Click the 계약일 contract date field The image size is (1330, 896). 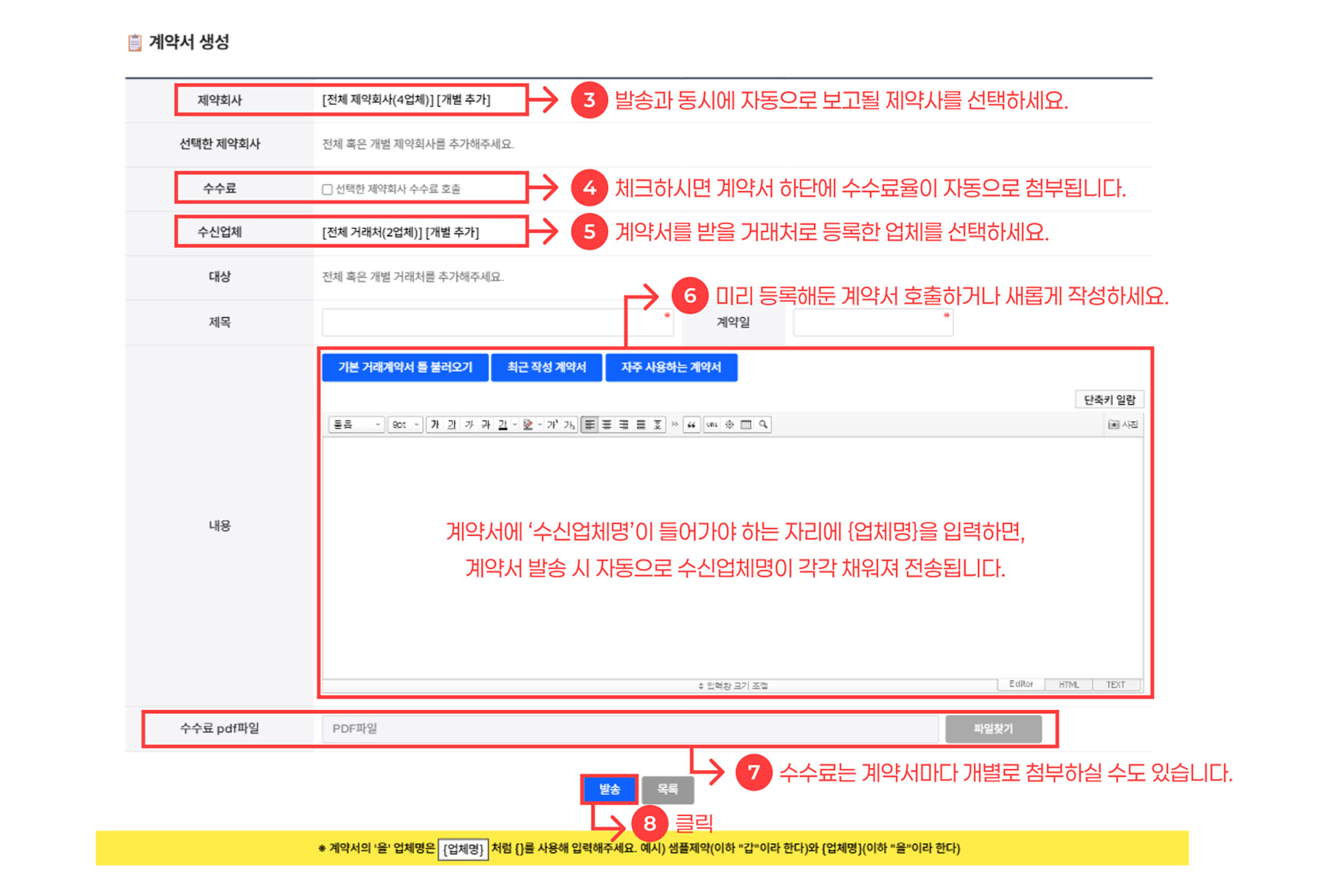(x=873, y=323)
